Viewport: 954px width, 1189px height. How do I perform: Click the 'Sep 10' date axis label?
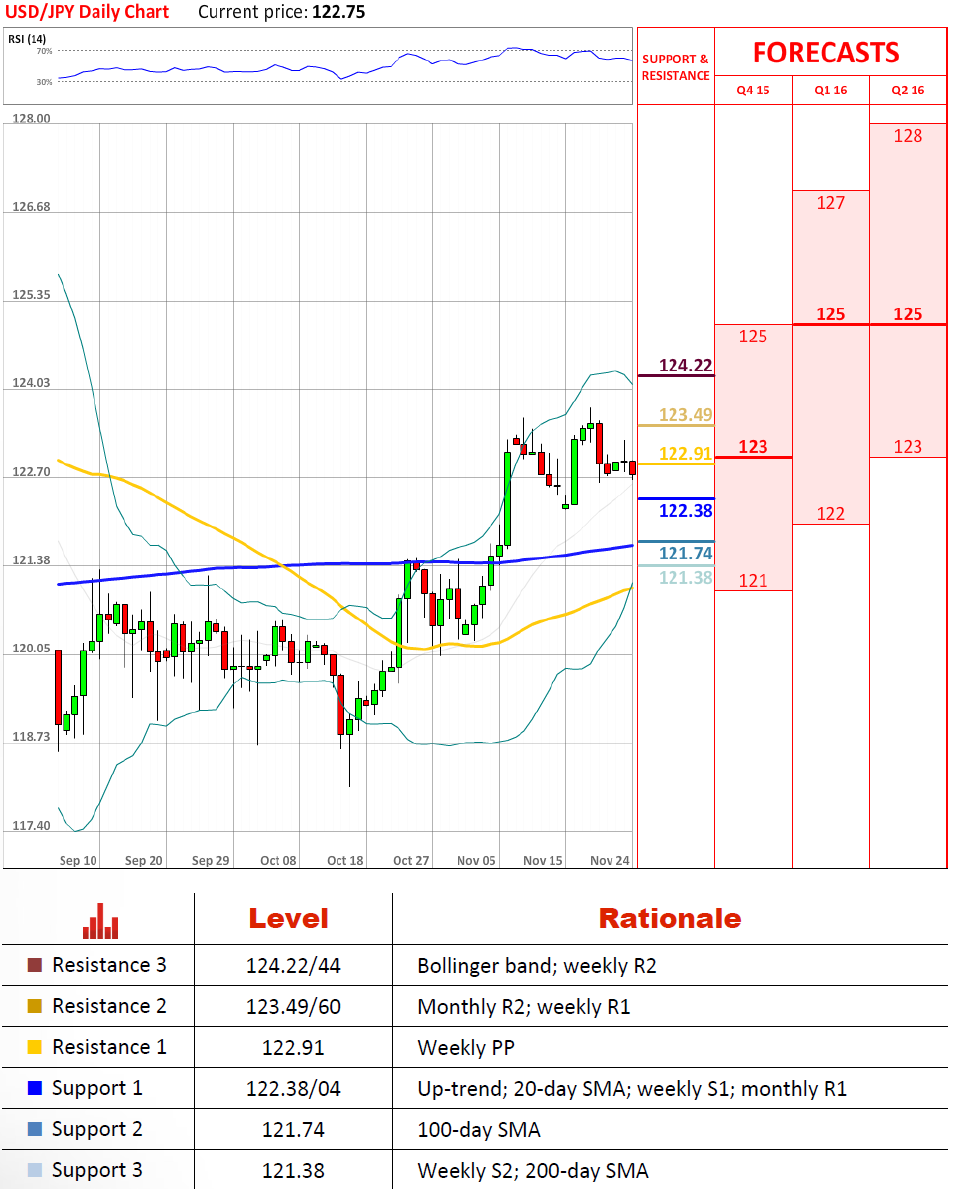(x=78, y=861)
